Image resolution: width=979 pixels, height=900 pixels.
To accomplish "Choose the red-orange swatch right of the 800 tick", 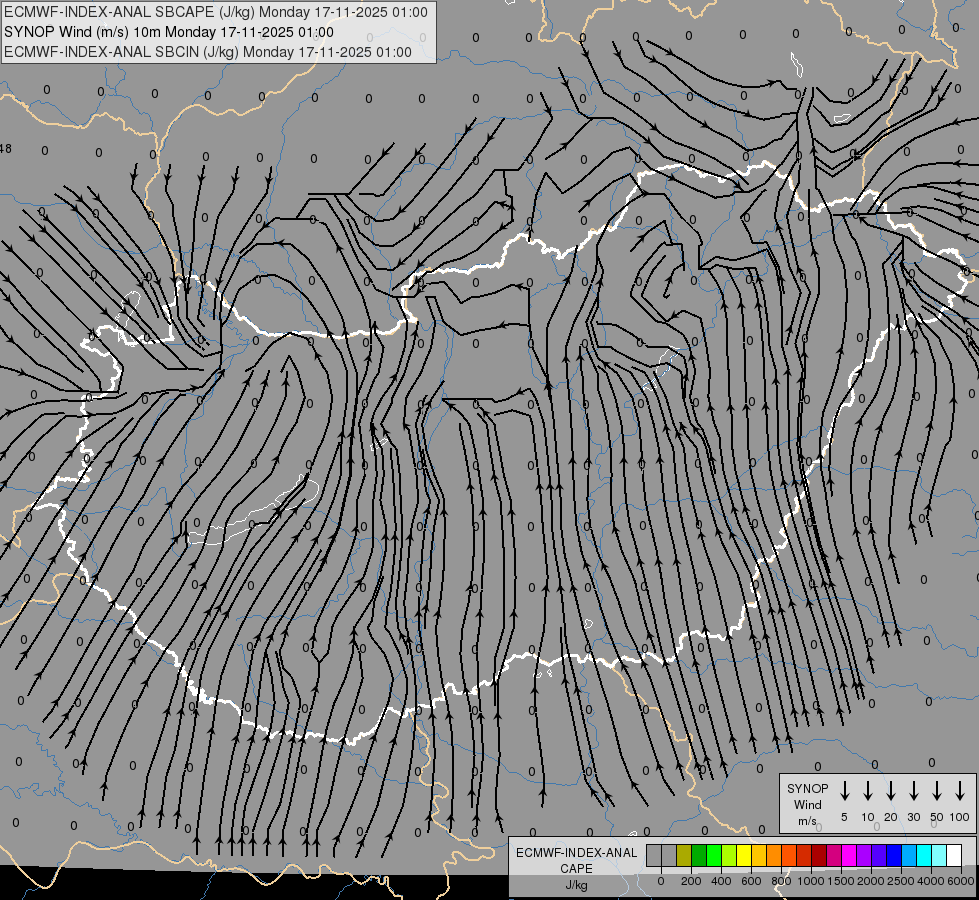I will pos(789,855).
